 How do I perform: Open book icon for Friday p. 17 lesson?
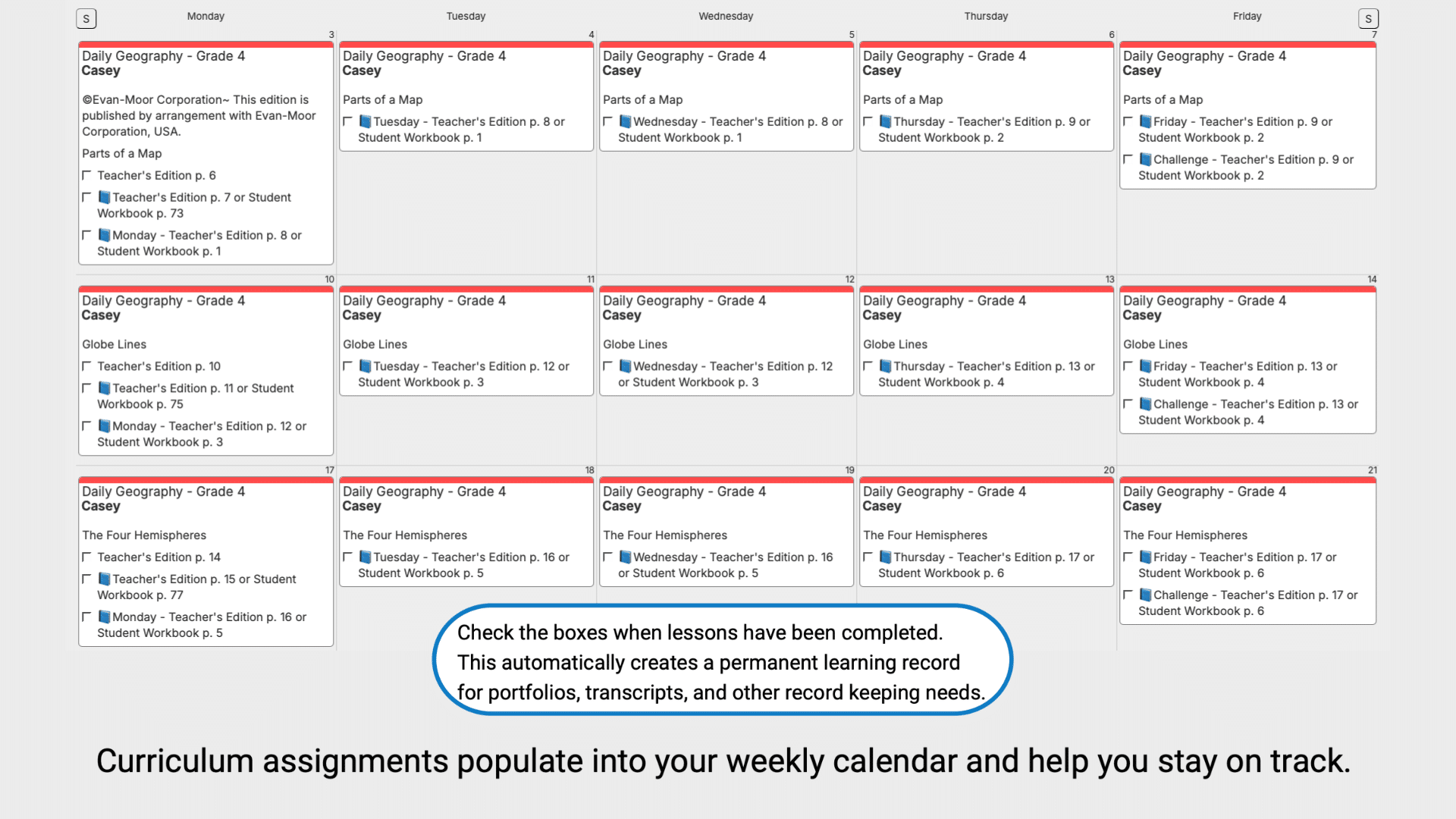coord(1145,557)
